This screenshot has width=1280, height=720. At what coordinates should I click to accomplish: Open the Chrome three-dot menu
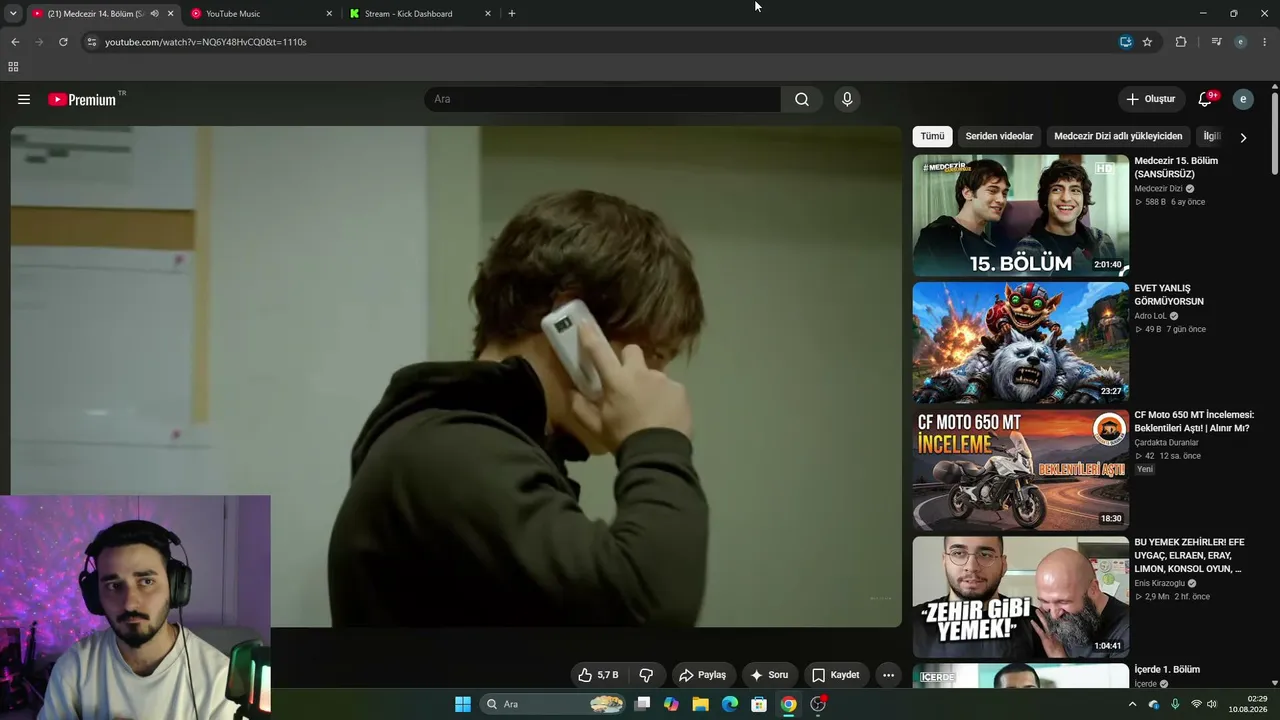coord(1265,42)
